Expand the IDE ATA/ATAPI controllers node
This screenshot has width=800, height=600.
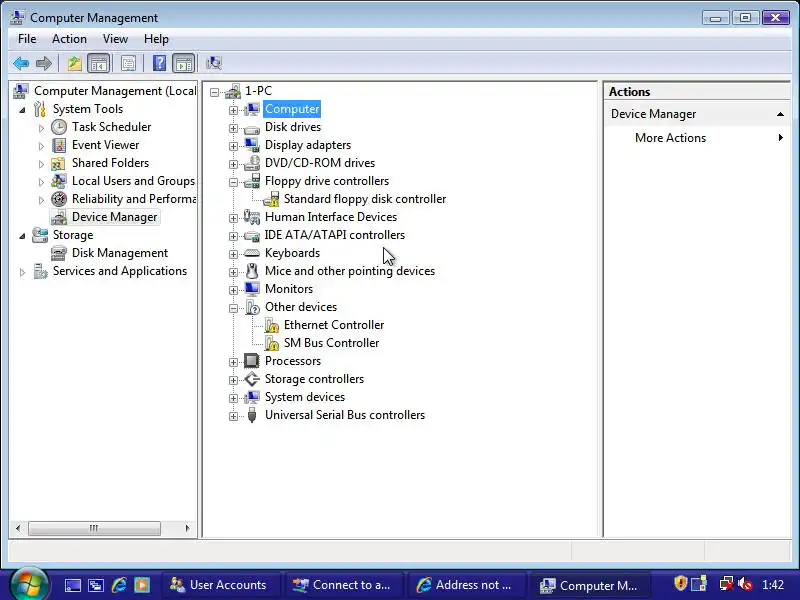pyautogui.click(x=233, y=236)
